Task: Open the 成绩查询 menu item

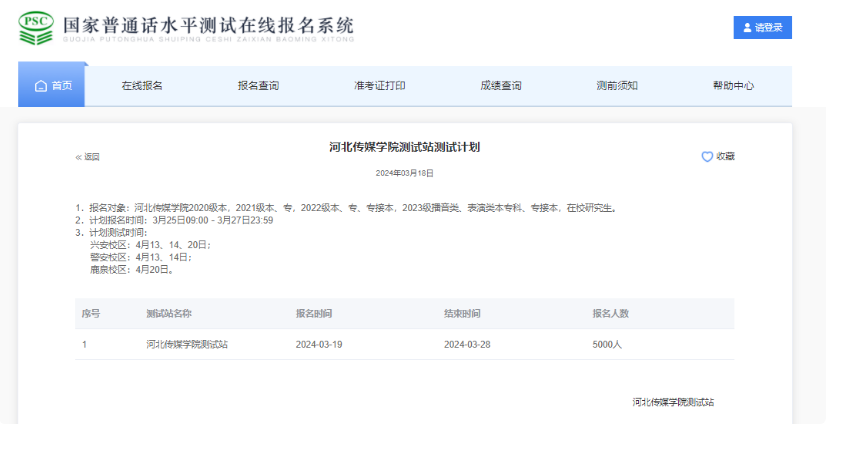Action: pos(501,86)
